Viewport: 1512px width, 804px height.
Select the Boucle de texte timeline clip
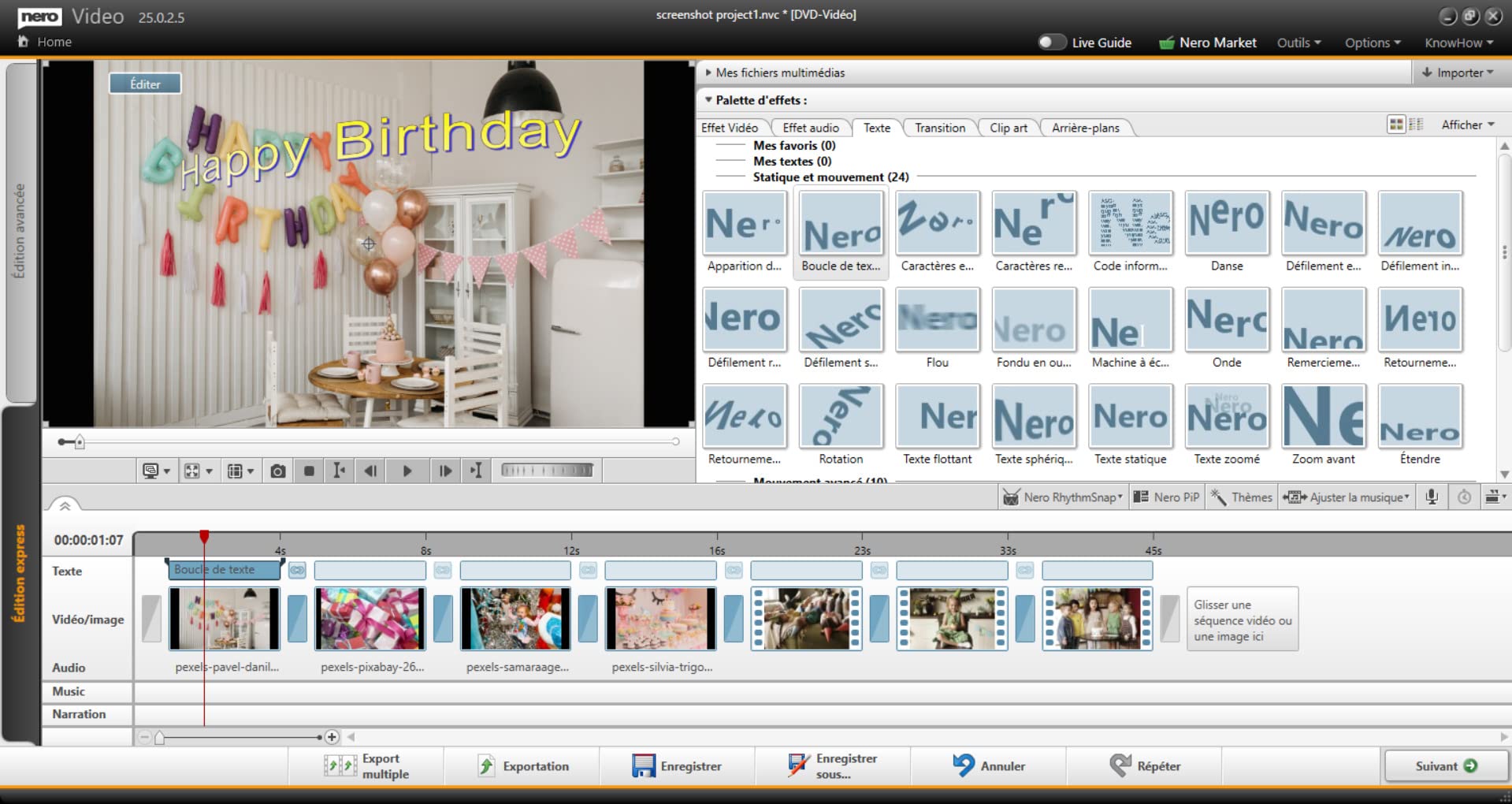[x=225, y=570]
